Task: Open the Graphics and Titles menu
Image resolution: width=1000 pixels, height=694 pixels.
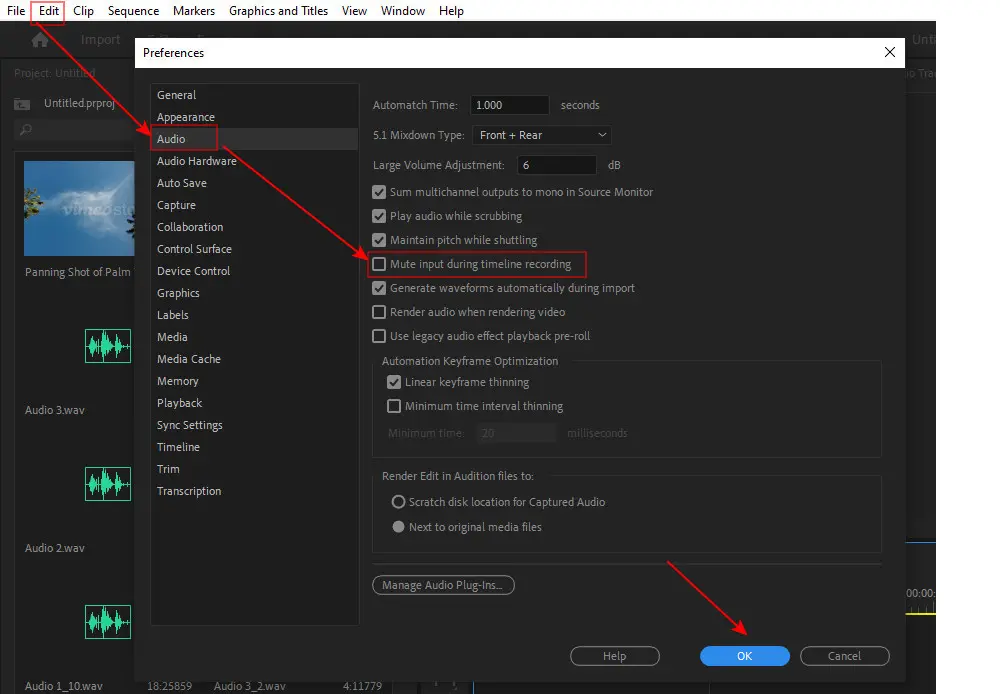Action: point(278,11)
